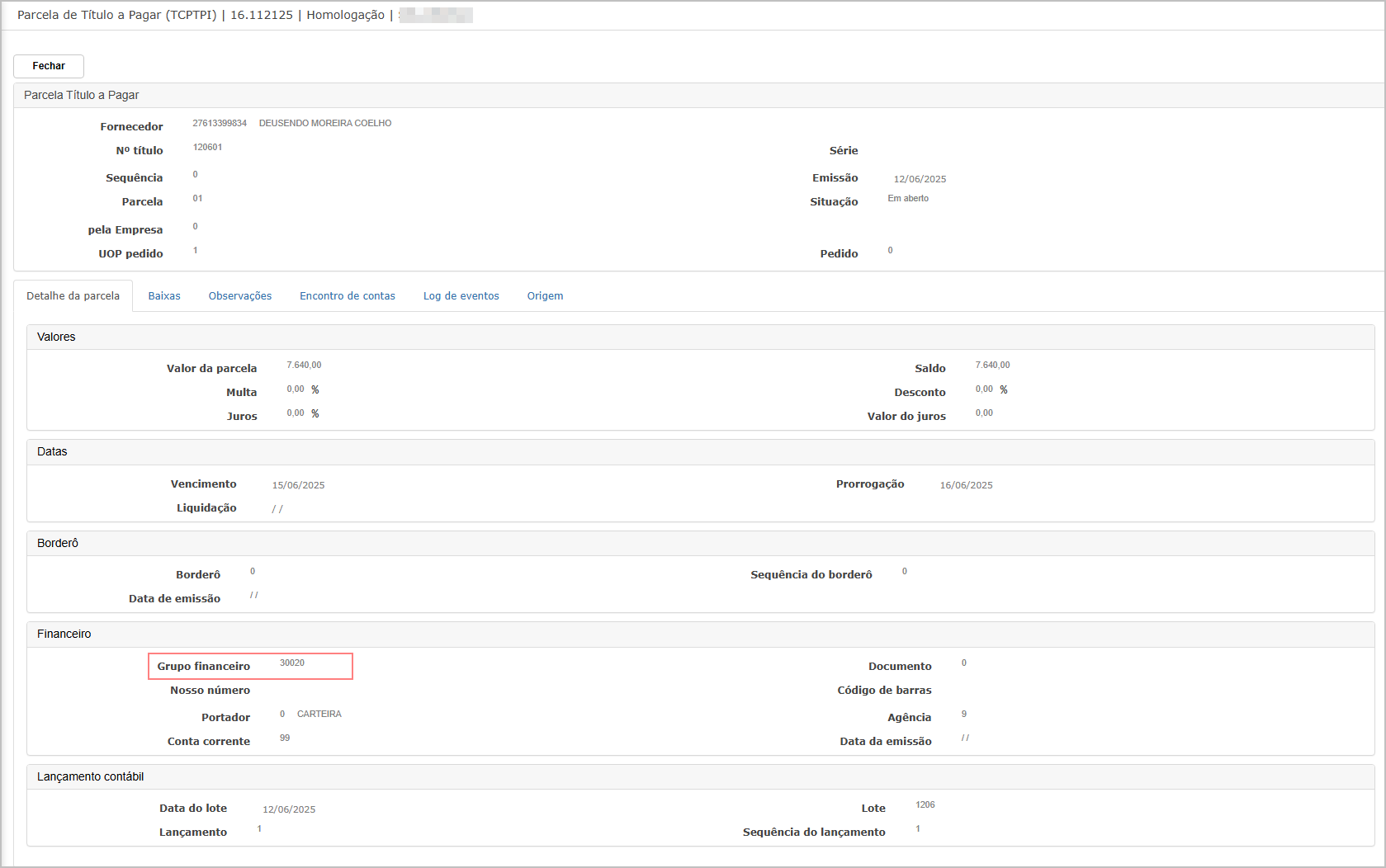Viewport: 1386px width, 868px height.
Task: Open the Encontro de contas tab
Action: (348, 296)
